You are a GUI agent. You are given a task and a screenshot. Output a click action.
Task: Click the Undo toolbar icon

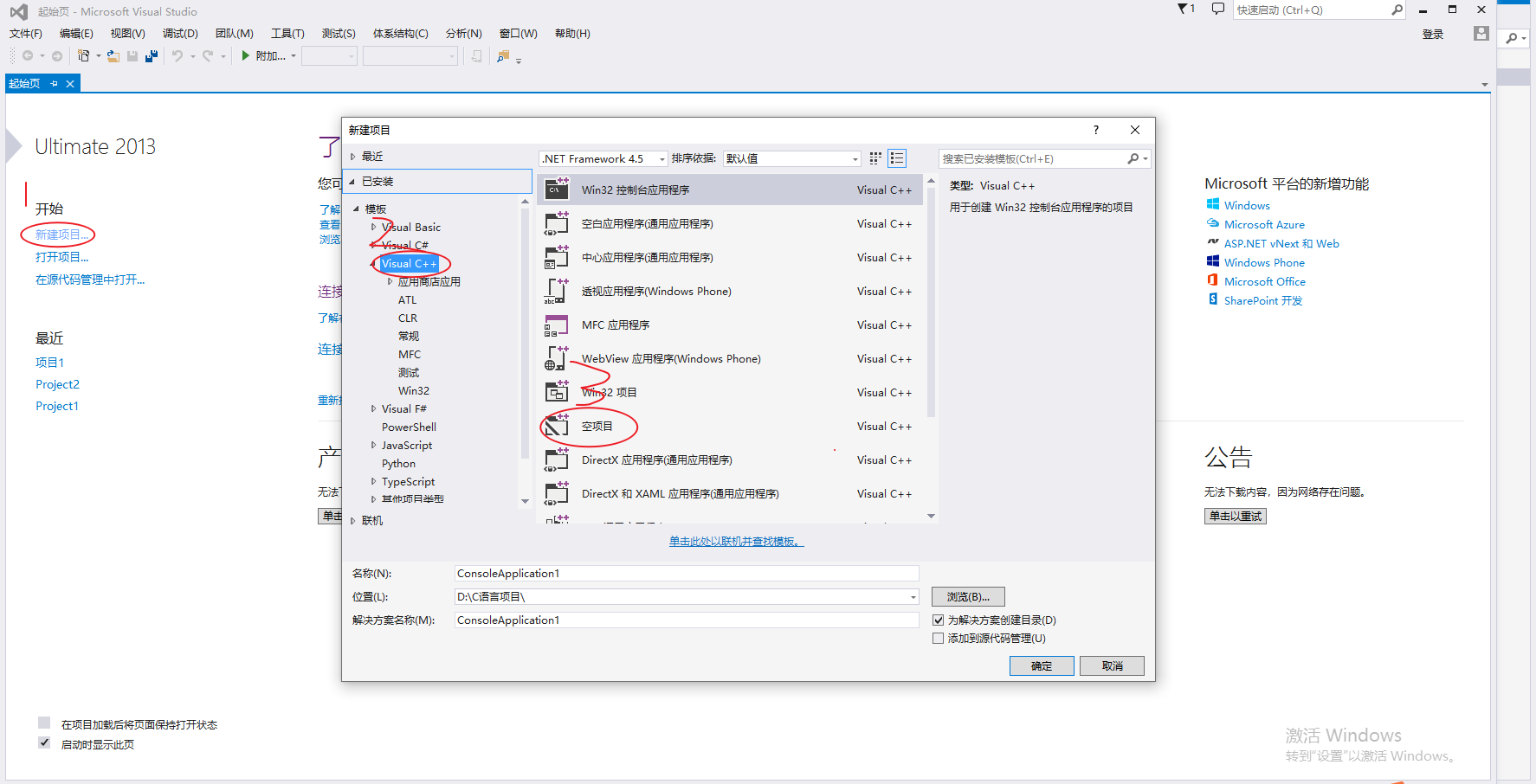click(x=177, y=56)
